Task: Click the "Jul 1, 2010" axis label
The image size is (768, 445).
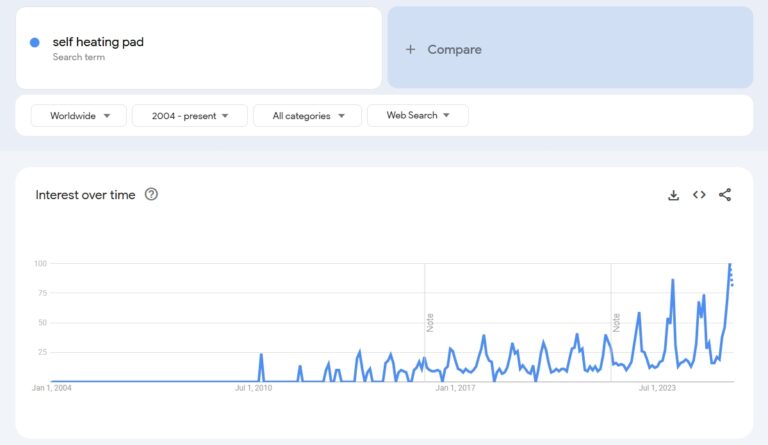Action: coord(253,388)
